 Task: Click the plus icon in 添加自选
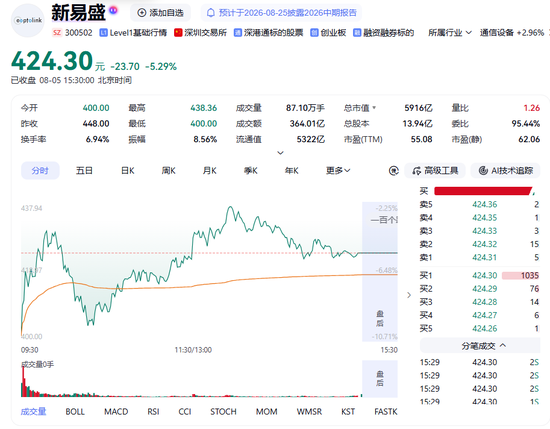(x=141, y=13)
